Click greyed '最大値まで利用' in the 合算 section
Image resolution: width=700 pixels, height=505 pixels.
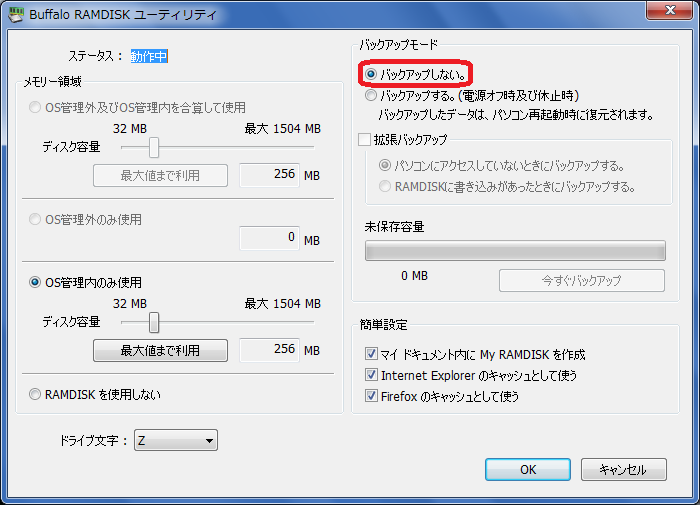tap(160, 175)
